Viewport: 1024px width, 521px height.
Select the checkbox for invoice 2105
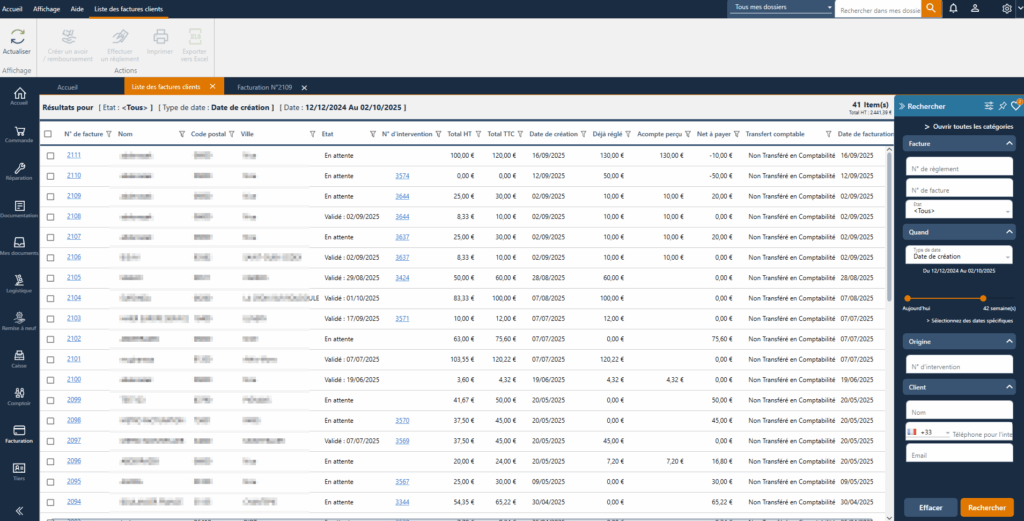pyautogui.click(x=50, y=278)
